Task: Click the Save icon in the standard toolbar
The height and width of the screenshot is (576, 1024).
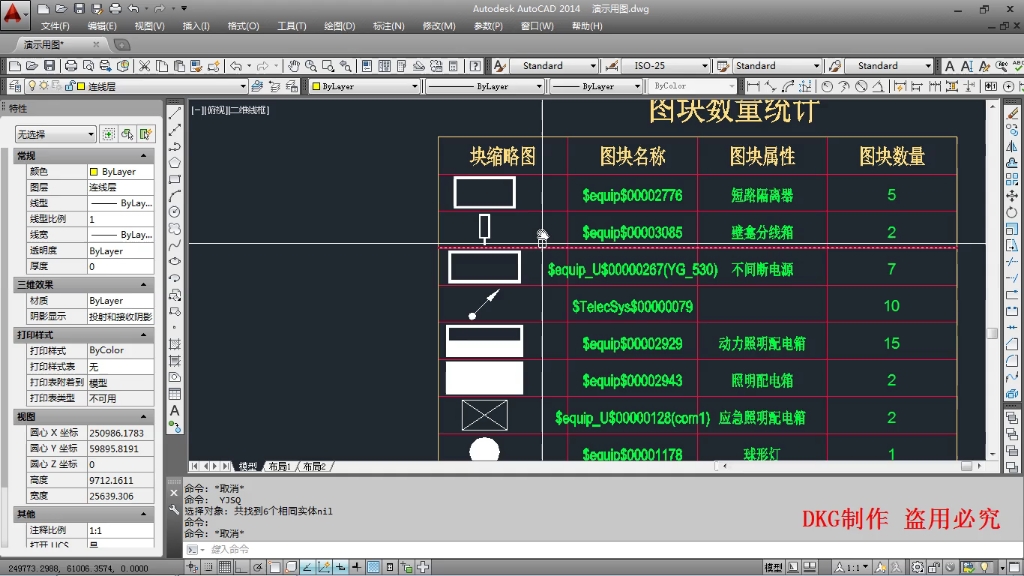Action: pyautogui.click(x=48, y=65)
